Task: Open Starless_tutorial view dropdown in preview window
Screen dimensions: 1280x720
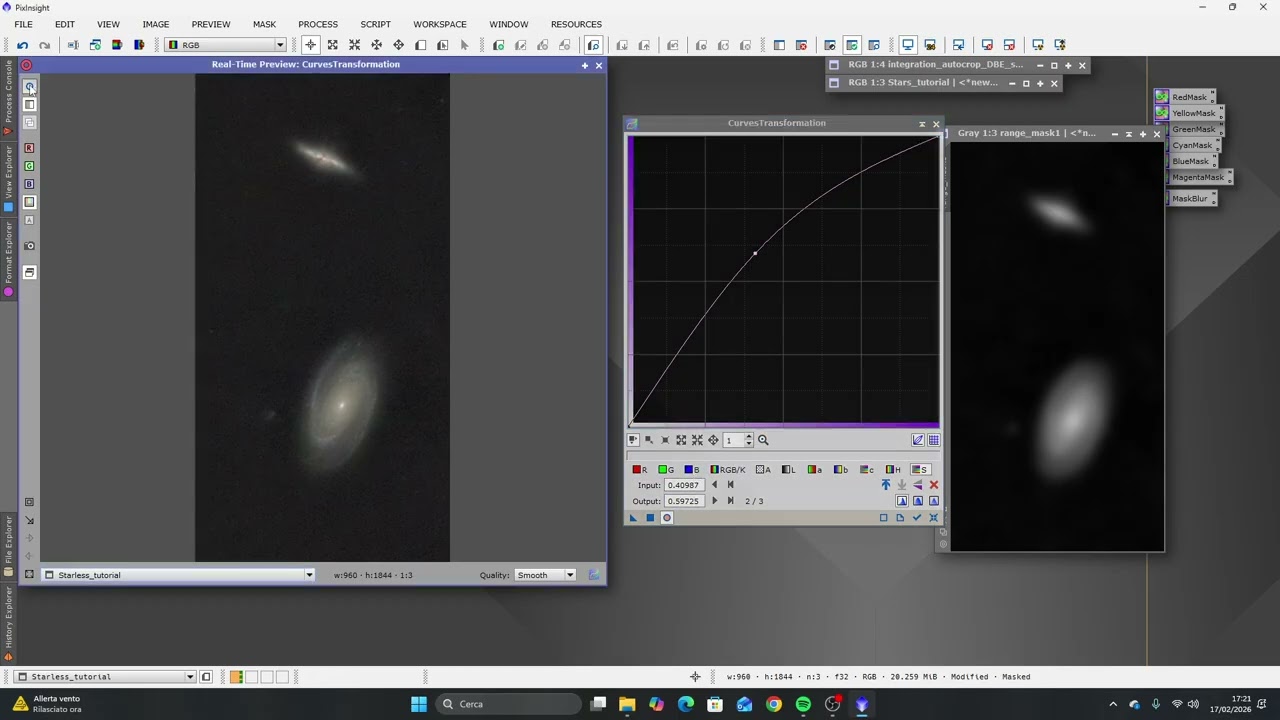Action: click(x=180, y=575)
